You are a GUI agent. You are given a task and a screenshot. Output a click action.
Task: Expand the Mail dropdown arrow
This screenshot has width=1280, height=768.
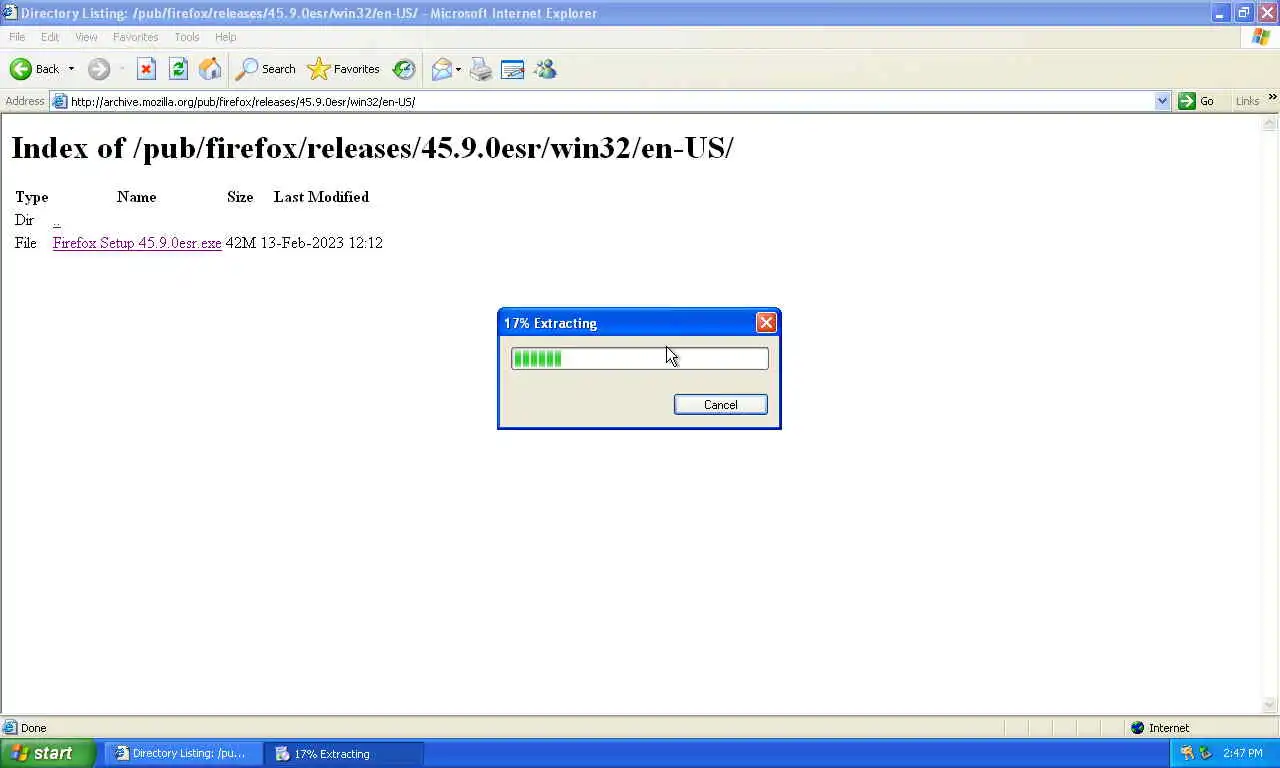click(x=458, y=69)
